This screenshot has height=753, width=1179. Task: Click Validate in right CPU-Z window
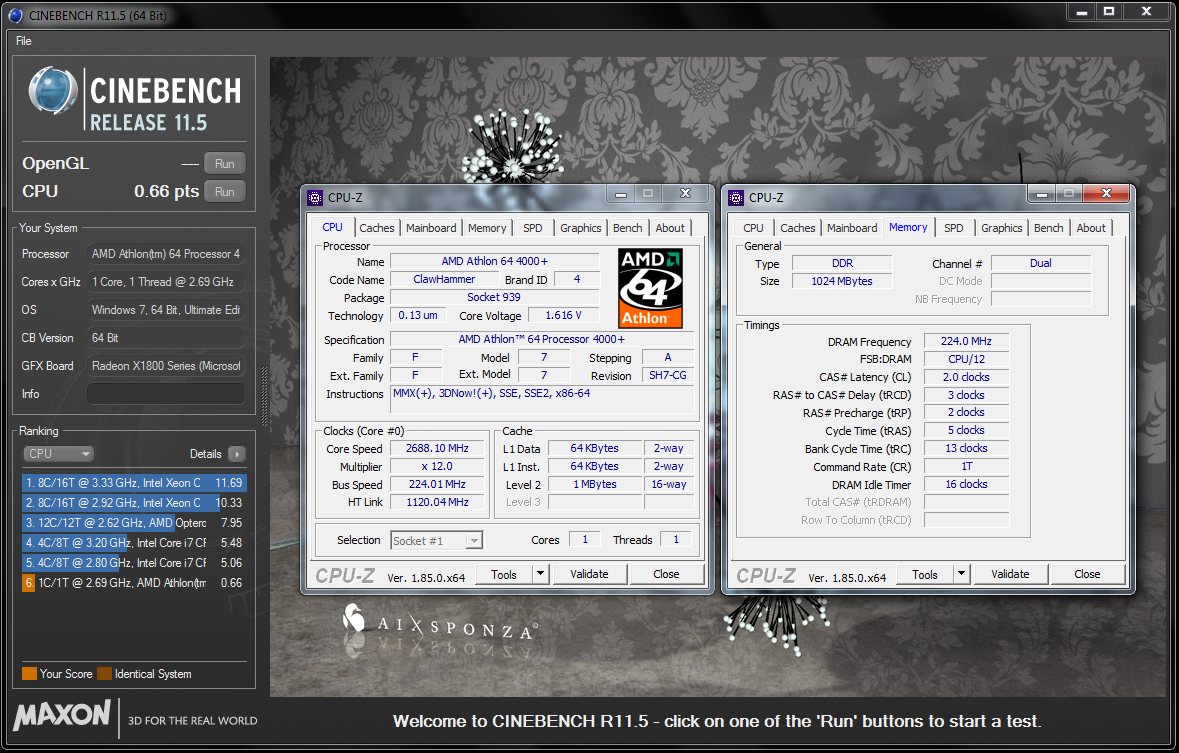point(1011,575)
